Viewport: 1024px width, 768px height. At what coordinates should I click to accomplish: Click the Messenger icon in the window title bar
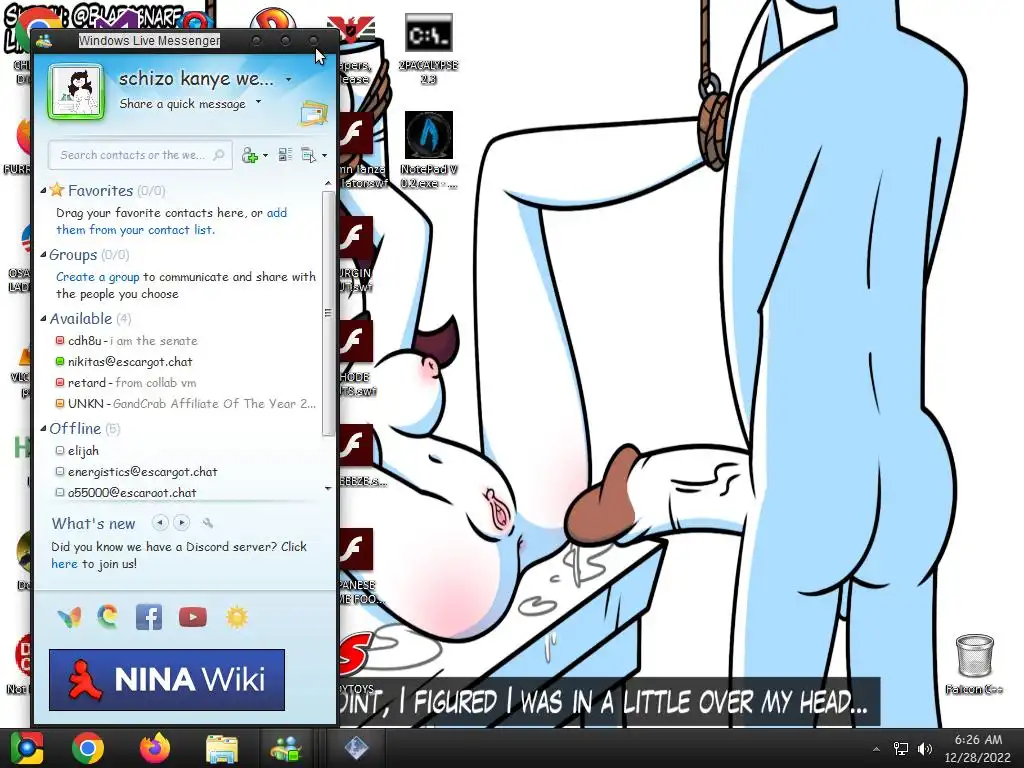pos(44,41)
